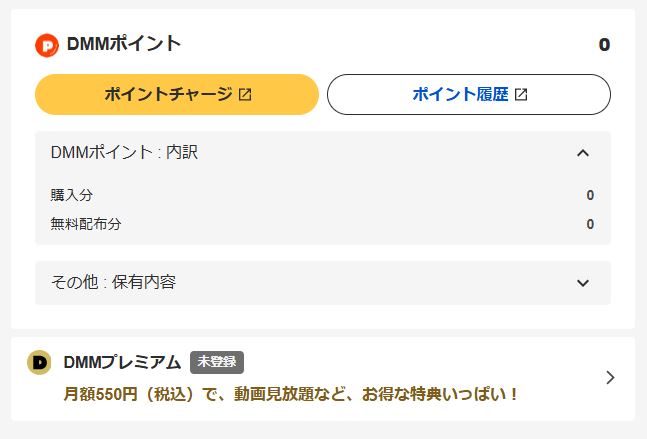Click the 未登録 status badge
The image size is (647, 439).
point(217,362)
